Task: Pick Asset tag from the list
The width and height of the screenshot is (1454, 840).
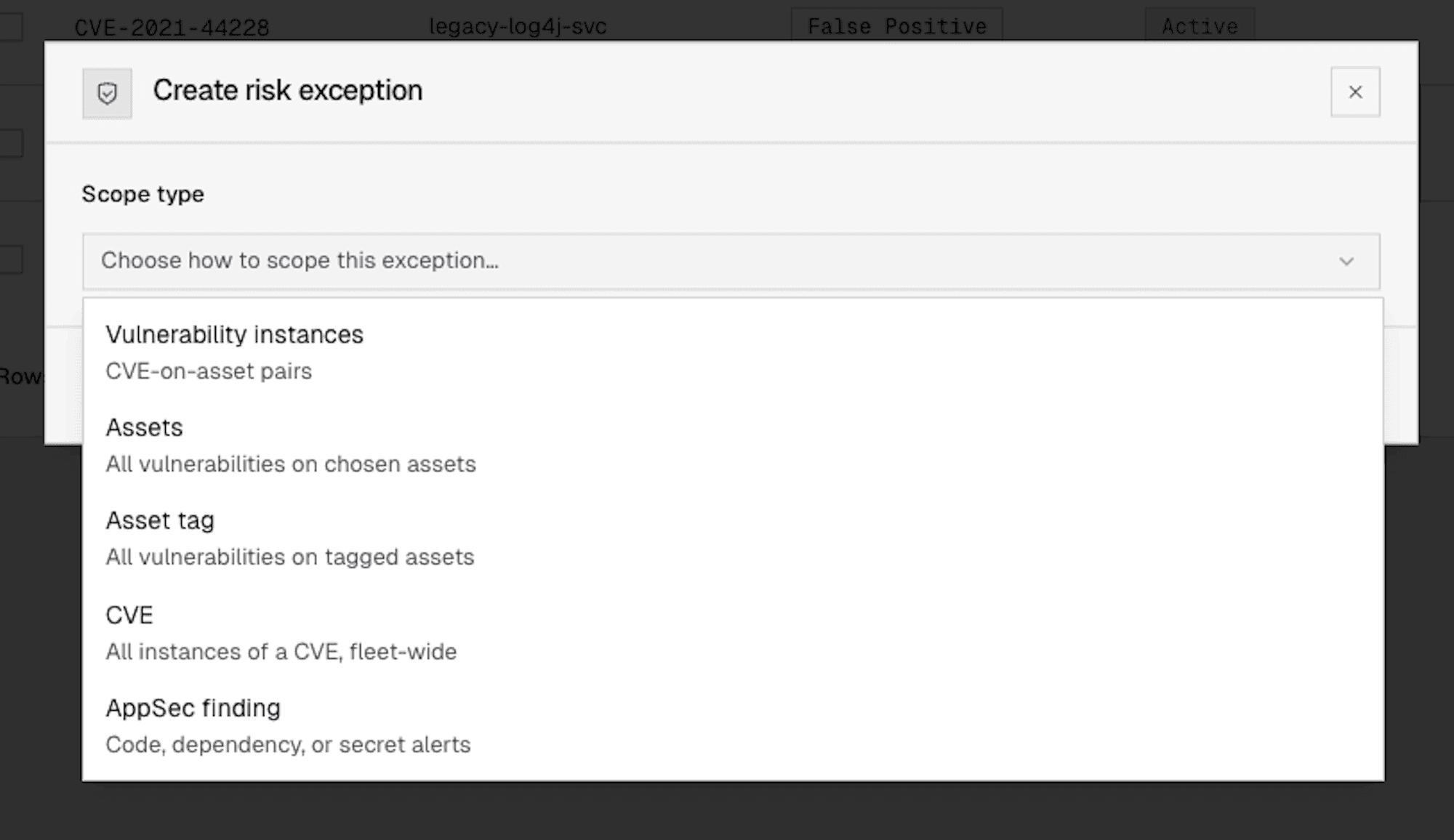Action: point(733,538)
